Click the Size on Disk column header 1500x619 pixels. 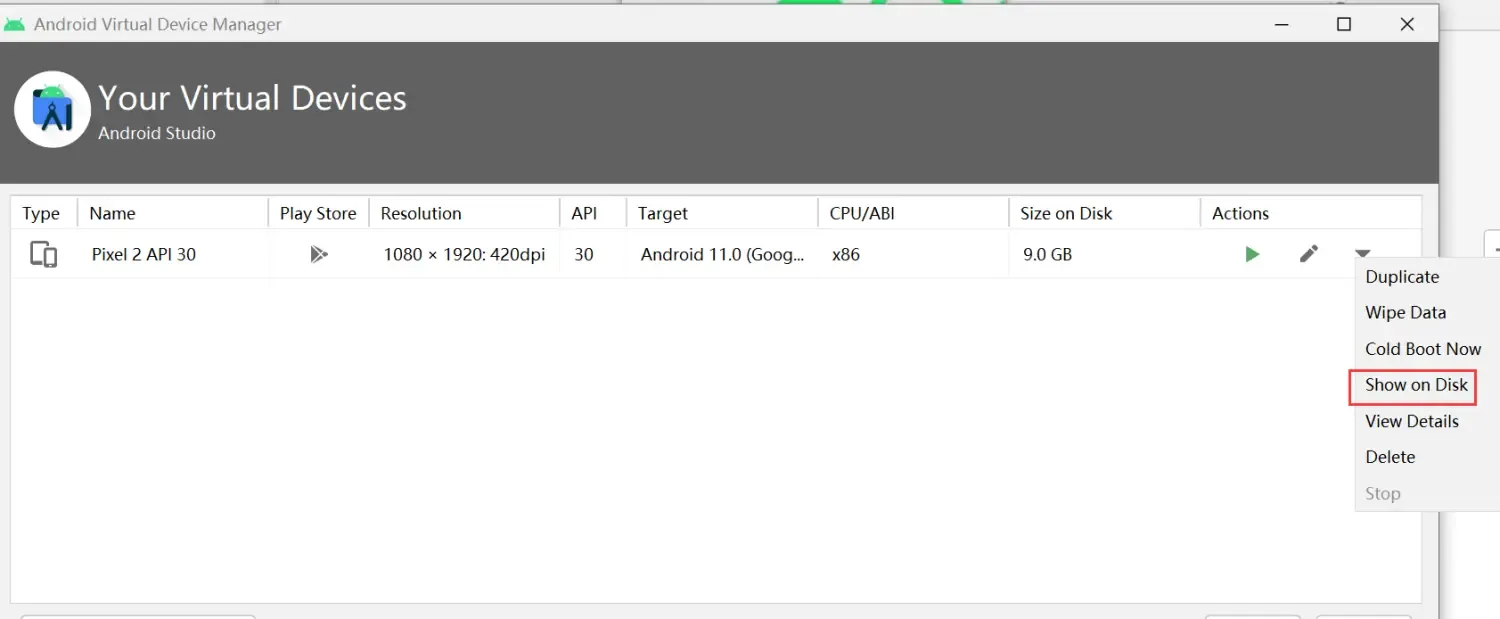point(1065,213)
